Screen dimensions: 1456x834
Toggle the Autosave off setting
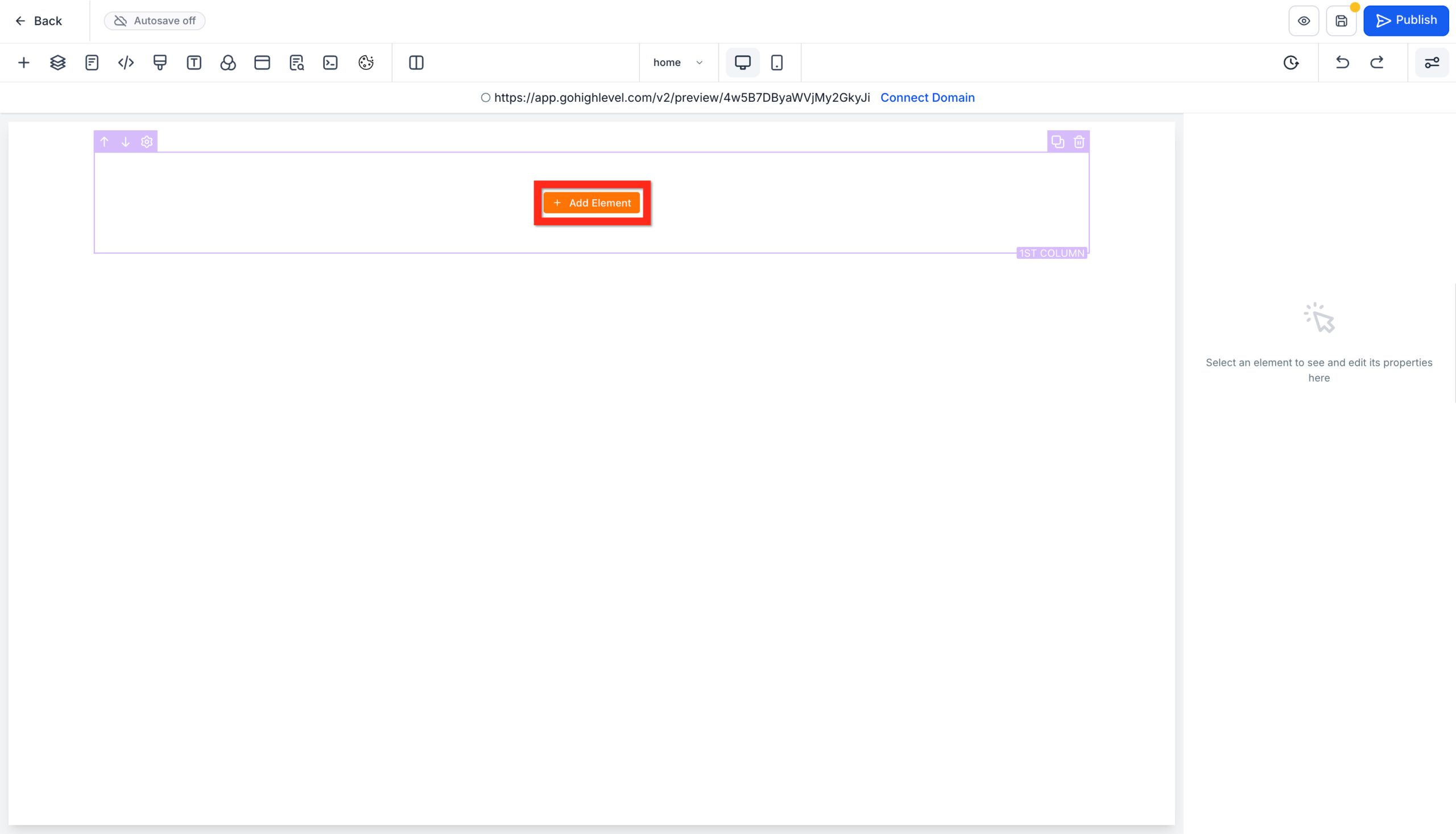pos(154,20)
